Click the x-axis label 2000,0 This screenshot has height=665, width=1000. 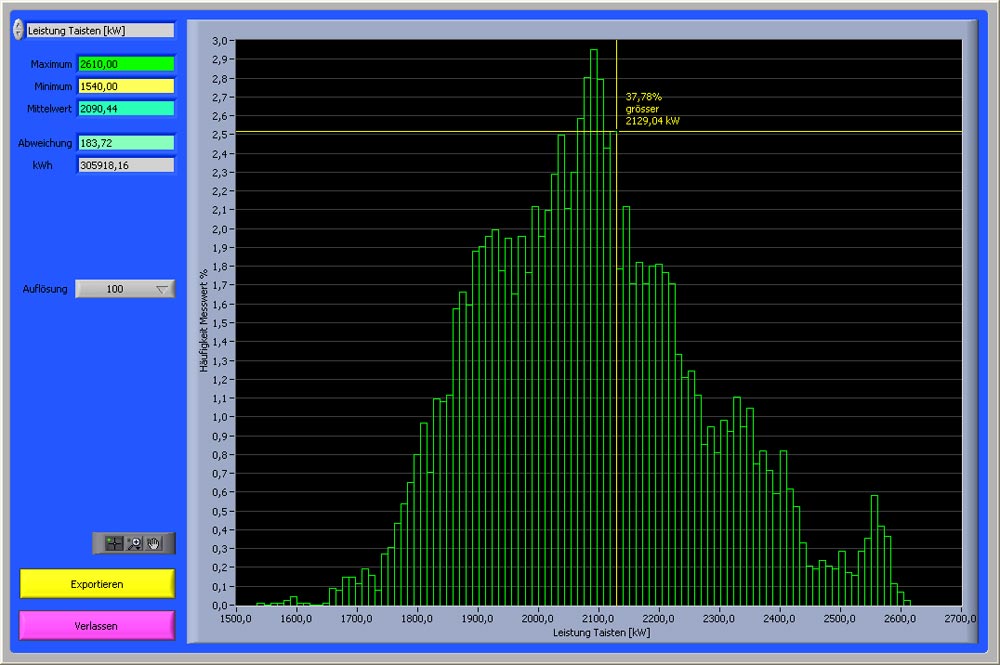[537, 618]
